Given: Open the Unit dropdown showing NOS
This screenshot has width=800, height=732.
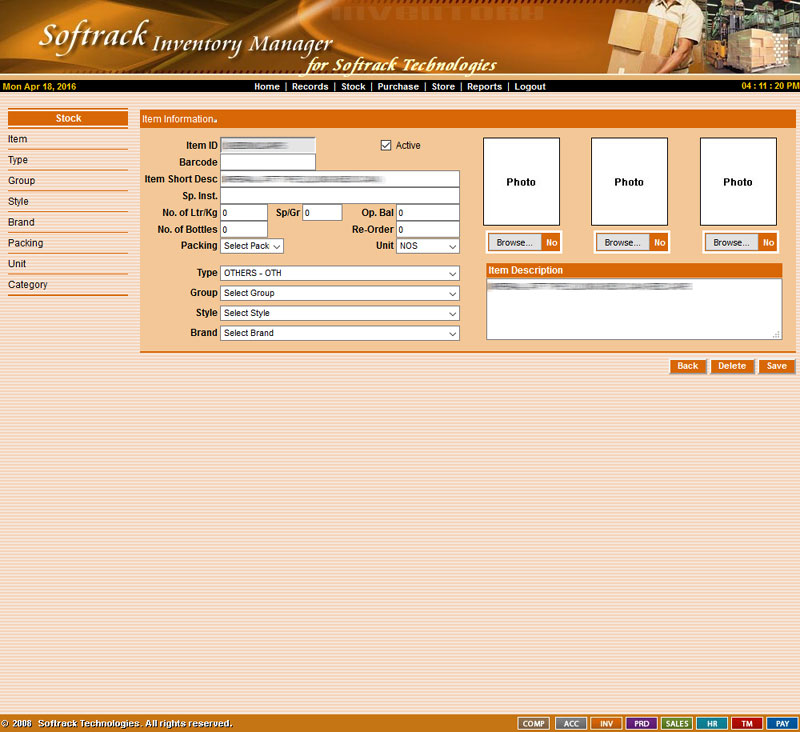Looking at the screenshot, I should click(428, 246).
